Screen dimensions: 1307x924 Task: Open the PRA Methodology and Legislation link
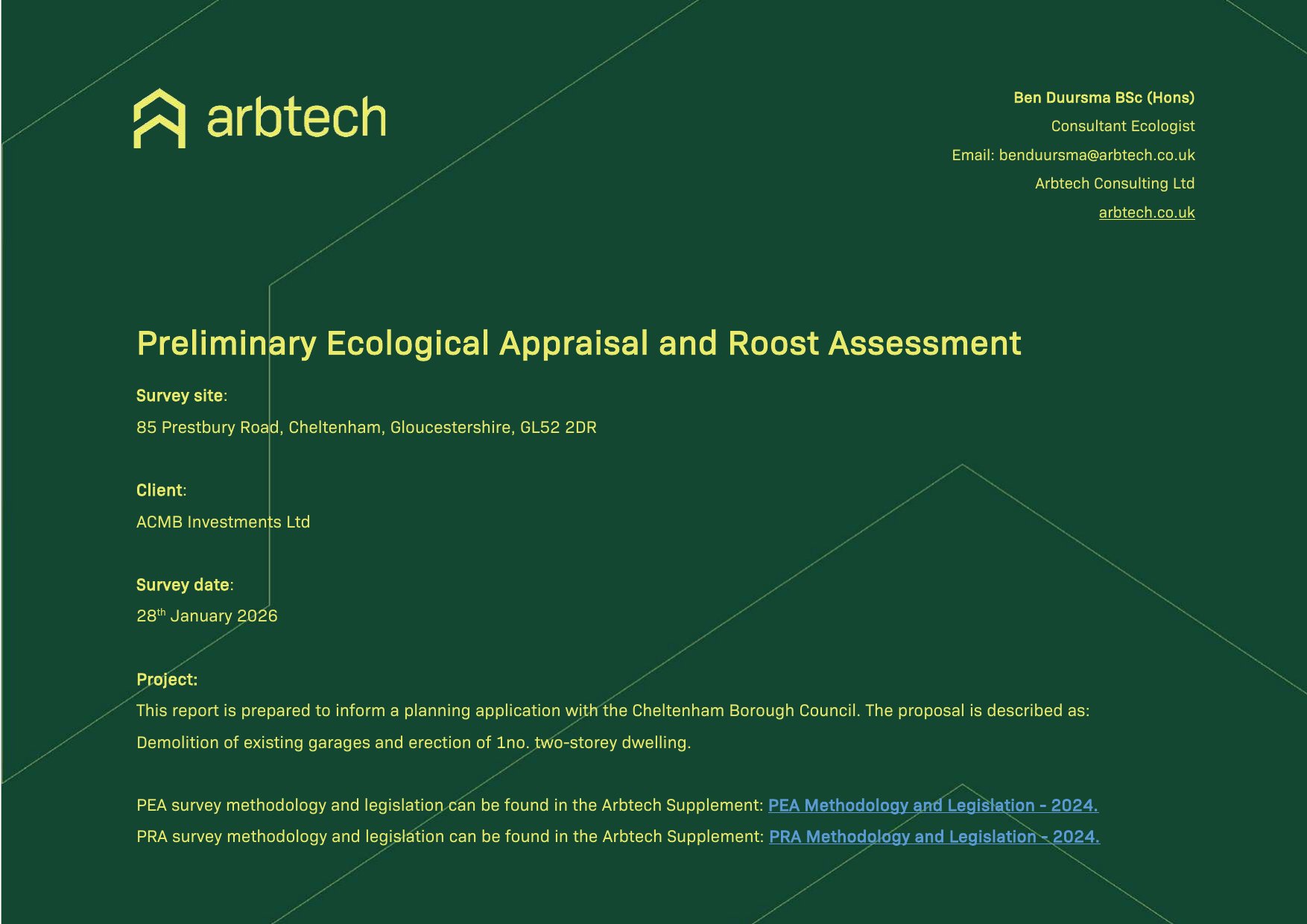pyautogui.click(x=934, y=836)
